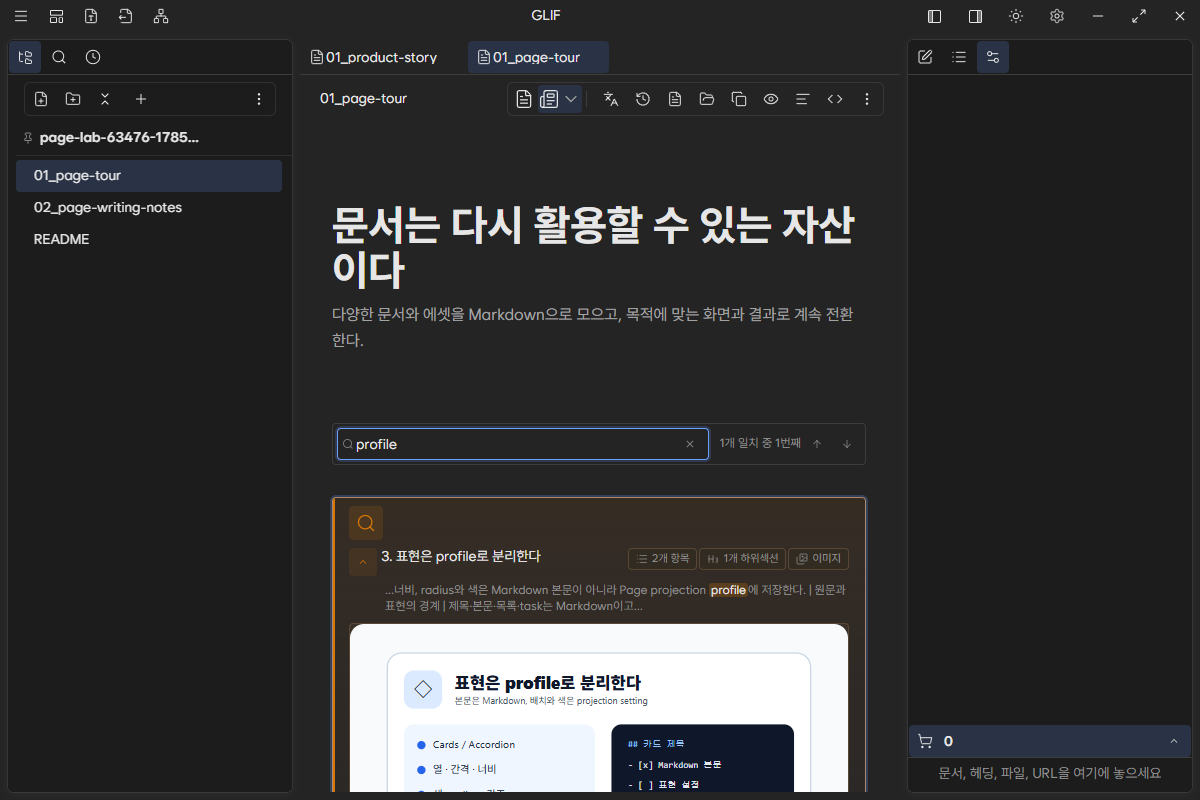This screenshot has width=1200, height=800.
Task: Click the drop zone '문서, 헤딩, 파일, URL을 여기에 놓으세요'
Action: pyautogui.click(x=1050, y=773)
